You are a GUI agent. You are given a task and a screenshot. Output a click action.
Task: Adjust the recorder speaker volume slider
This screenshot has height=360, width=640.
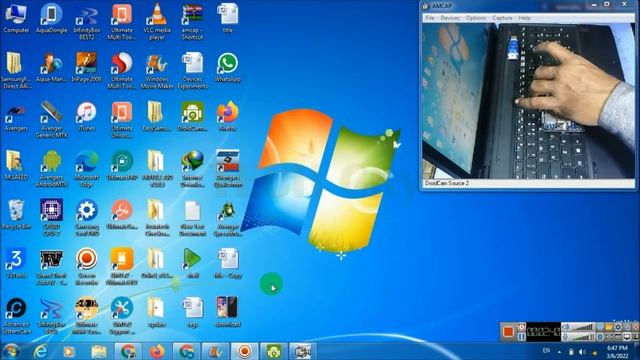pyautogui.click(x=582, y=327)
